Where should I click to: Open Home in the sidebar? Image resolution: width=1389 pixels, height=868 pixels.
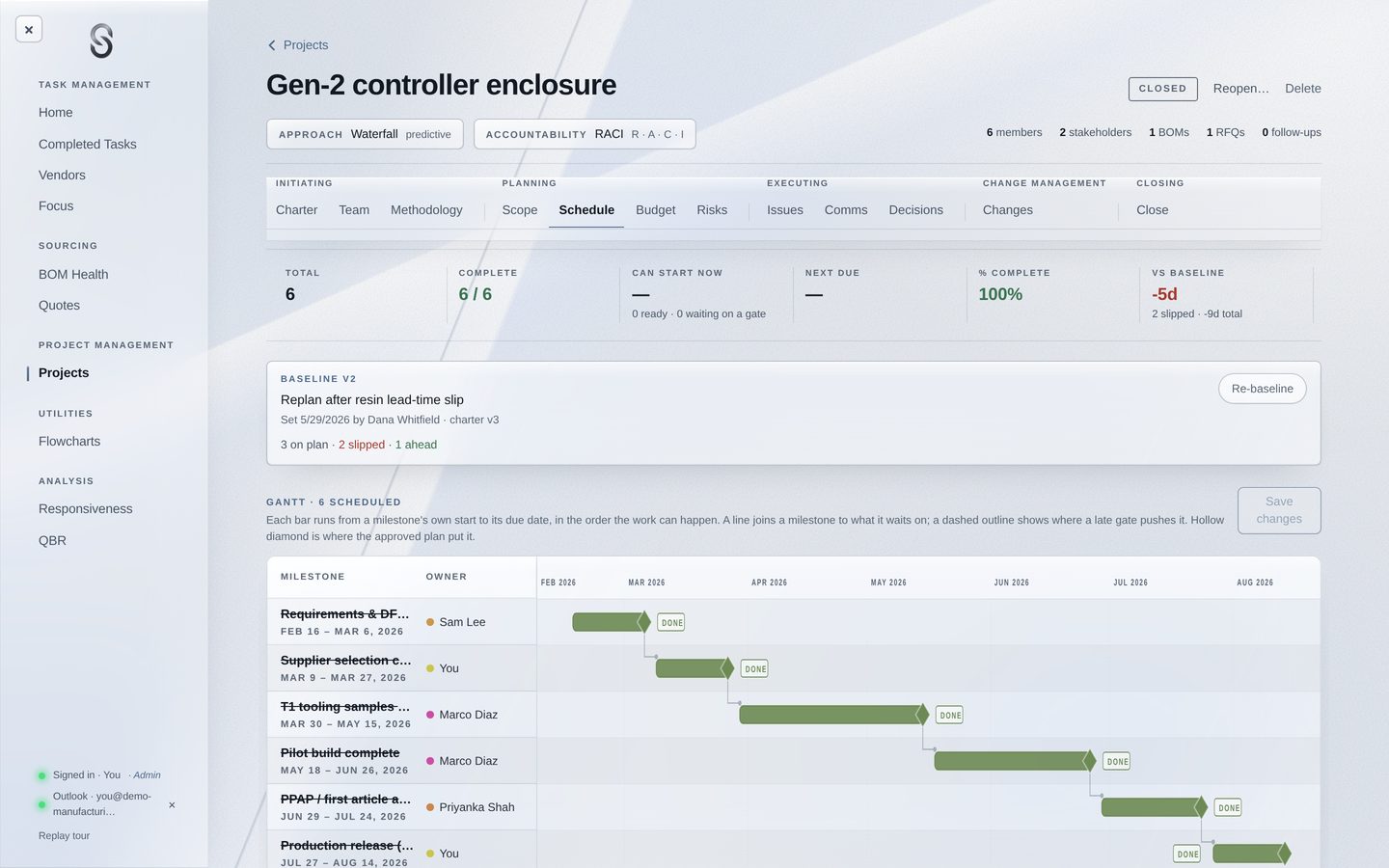pos(56,113)
